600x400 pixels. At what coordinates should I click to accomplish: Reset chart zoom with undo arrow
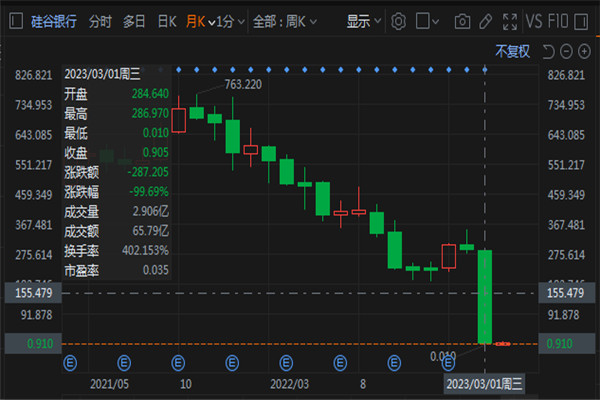548,51
